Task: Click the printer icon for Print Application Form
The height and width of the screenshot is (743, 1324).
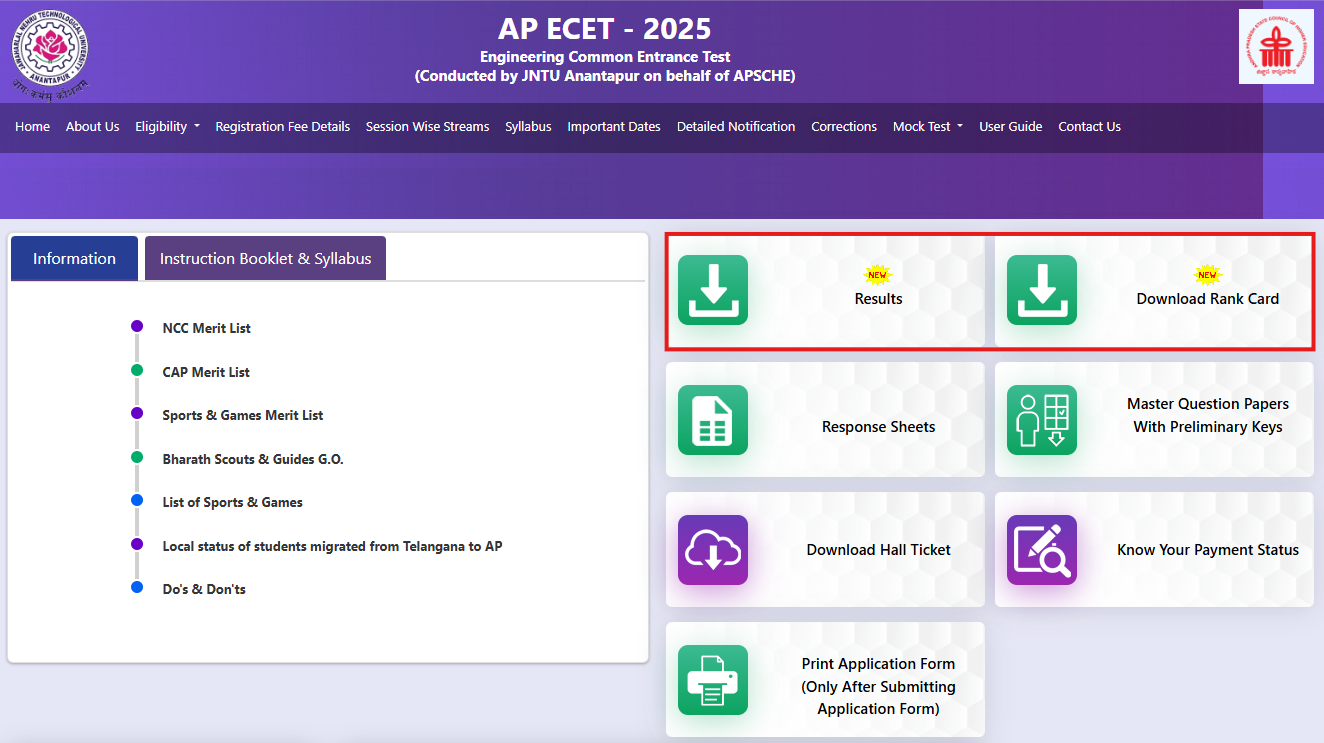Action: point(713,680)
